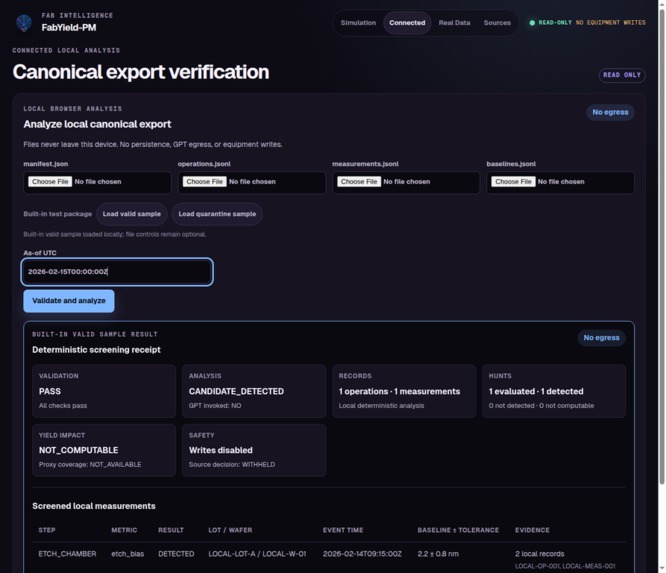Click the 'LOCAL-LOT-A / LOCAL-W-01' cell

point(257,554)
